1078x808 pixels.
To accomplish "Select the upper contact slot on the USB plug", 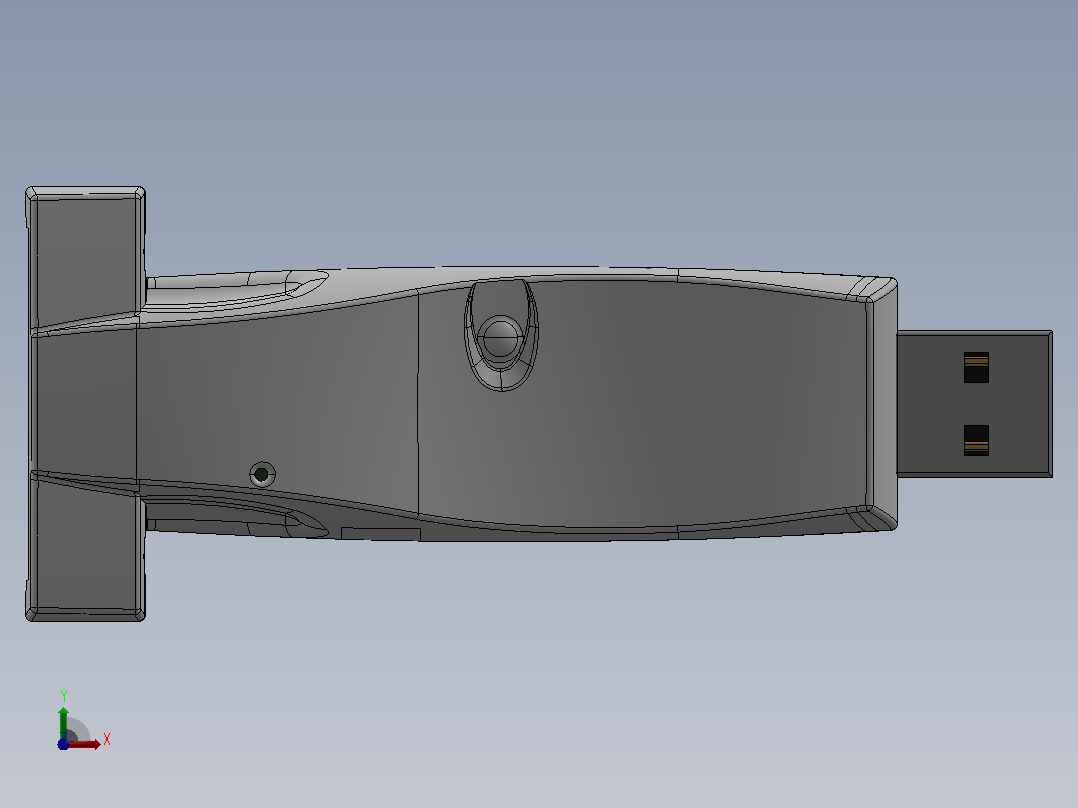I will [x=976, y=367].
